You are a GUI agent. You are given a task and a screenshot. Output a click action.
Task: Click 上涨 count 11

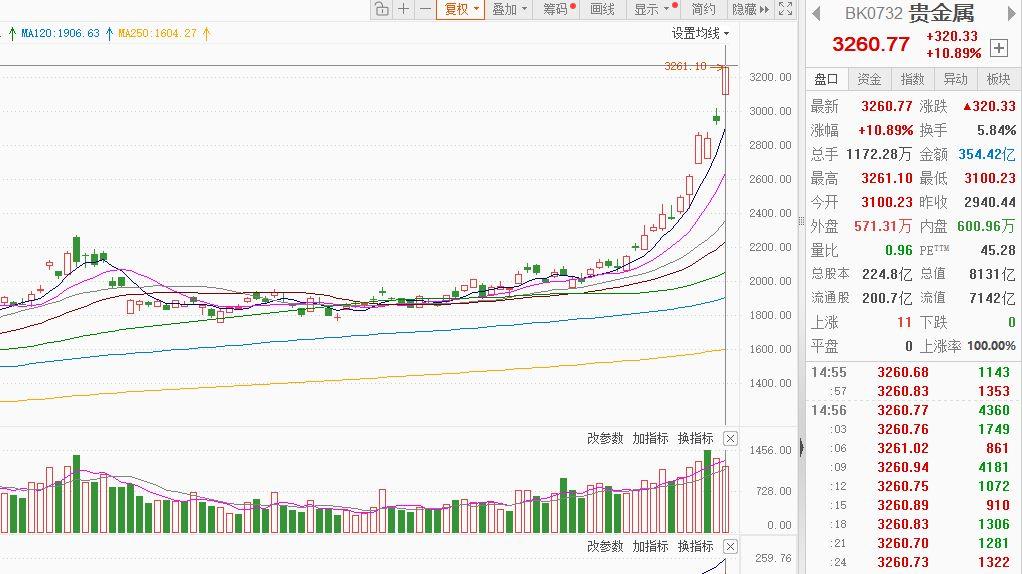pos(904,323)
